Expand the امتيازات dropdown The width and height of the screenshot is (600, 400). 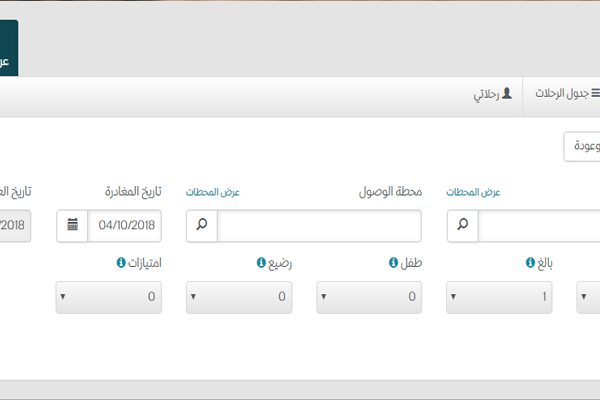[x=109, y=297]
